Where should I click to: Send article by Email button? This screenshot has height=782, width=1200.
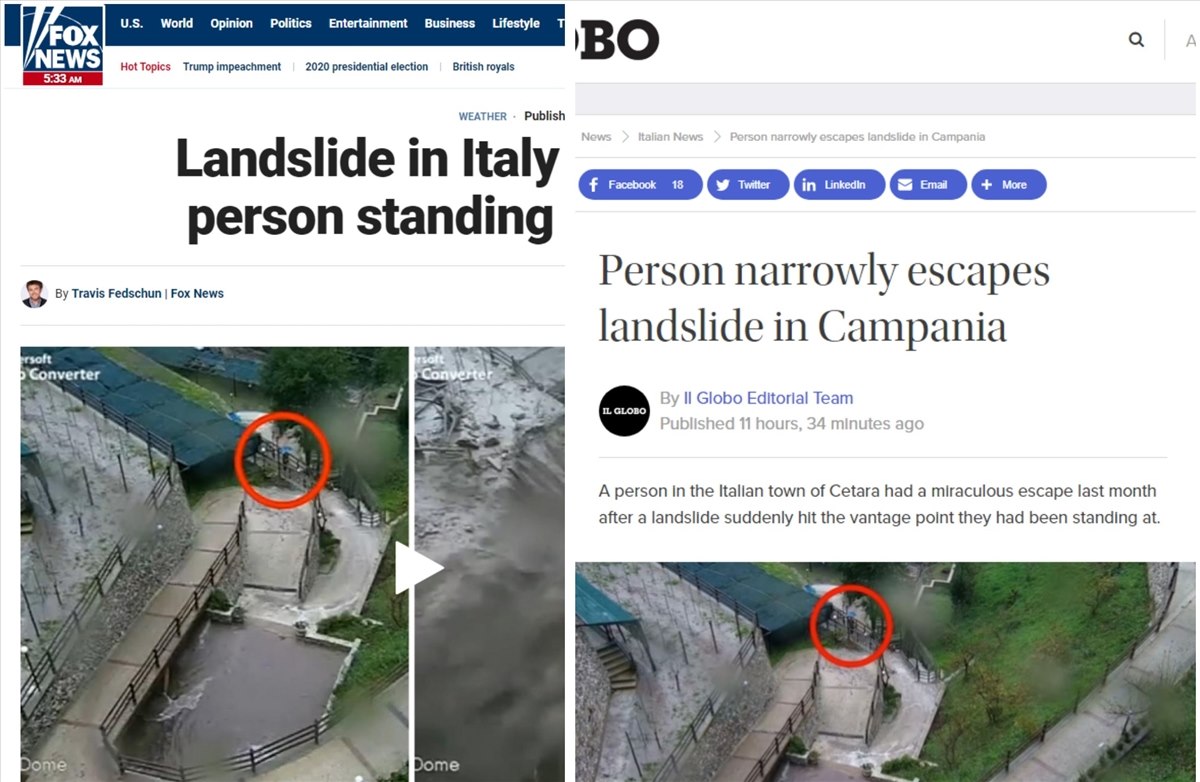[x=928, y=185]
